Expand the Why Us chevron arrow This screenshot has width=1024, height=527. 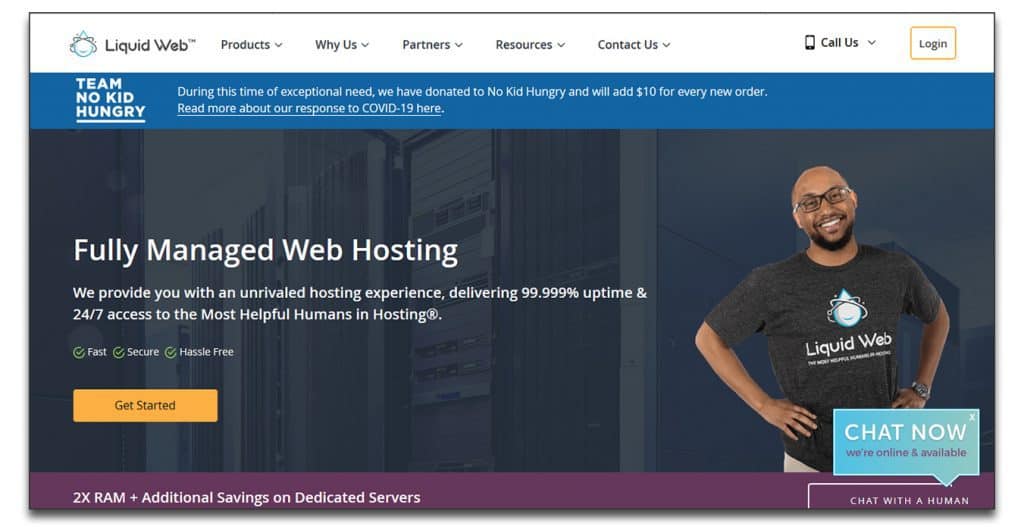click(x=365, y=45)
